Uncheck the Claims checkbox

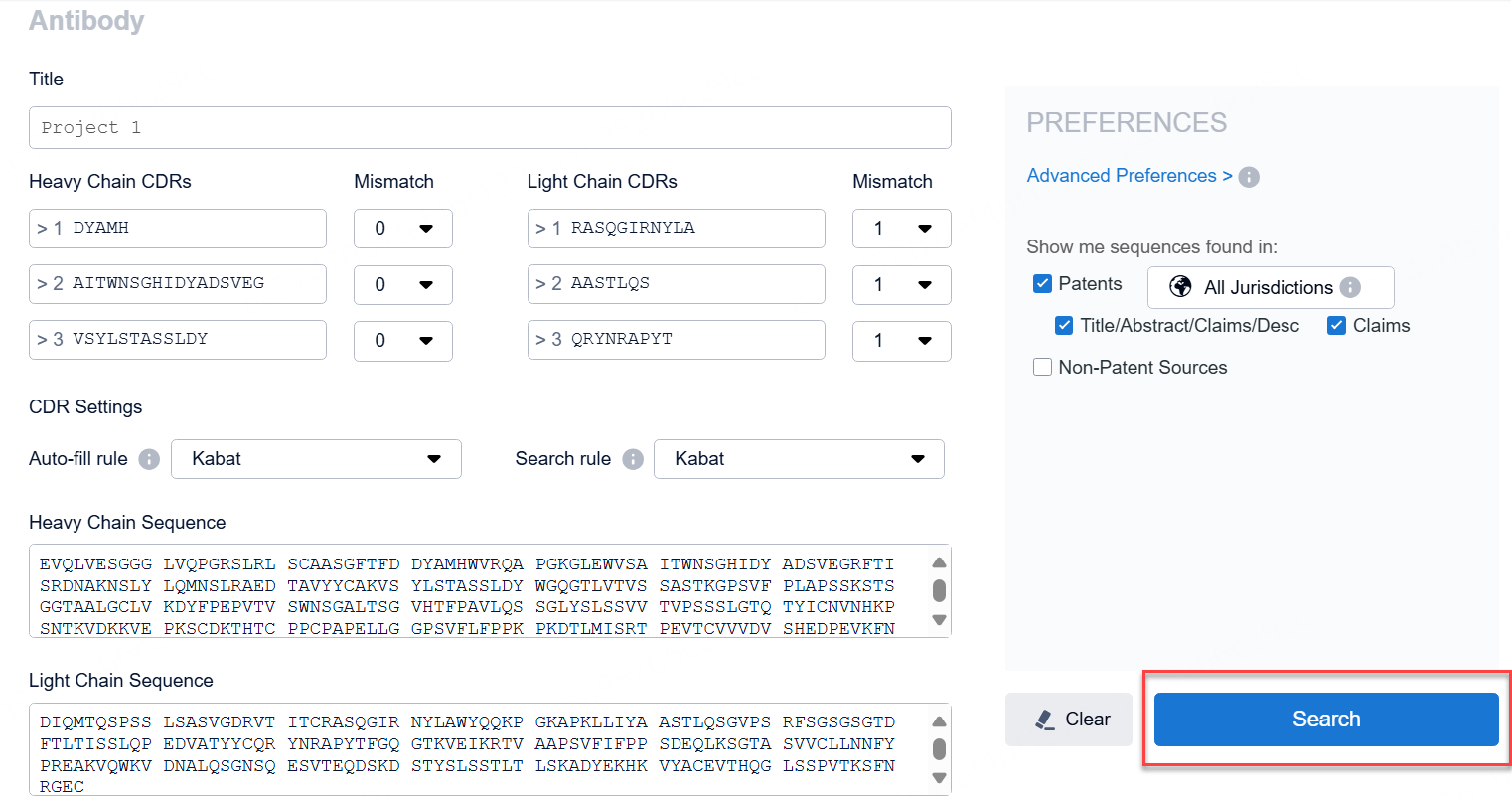(1336, 326)
